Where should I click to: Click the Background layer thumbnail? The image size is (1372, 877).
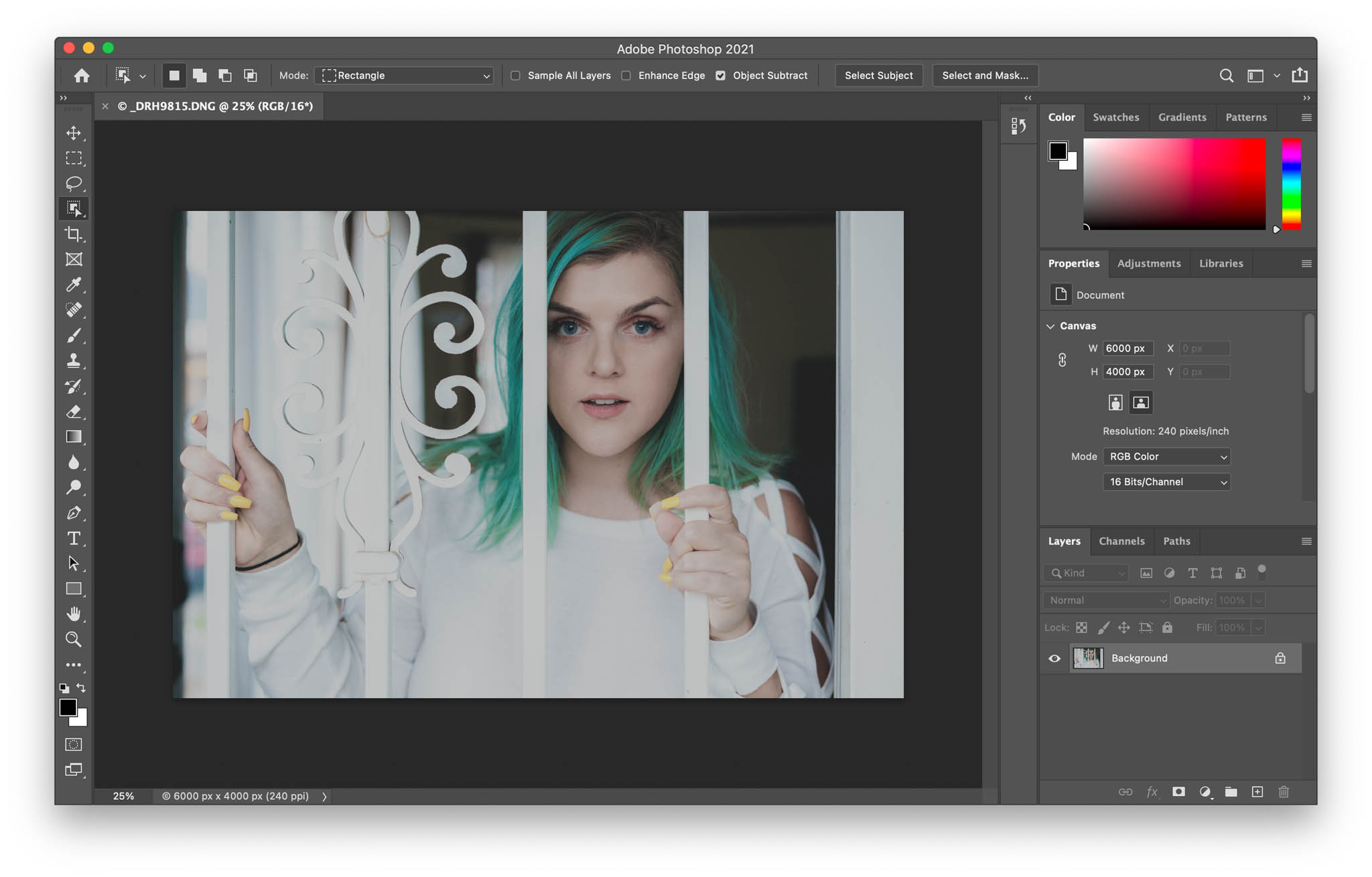point(1088,658)
